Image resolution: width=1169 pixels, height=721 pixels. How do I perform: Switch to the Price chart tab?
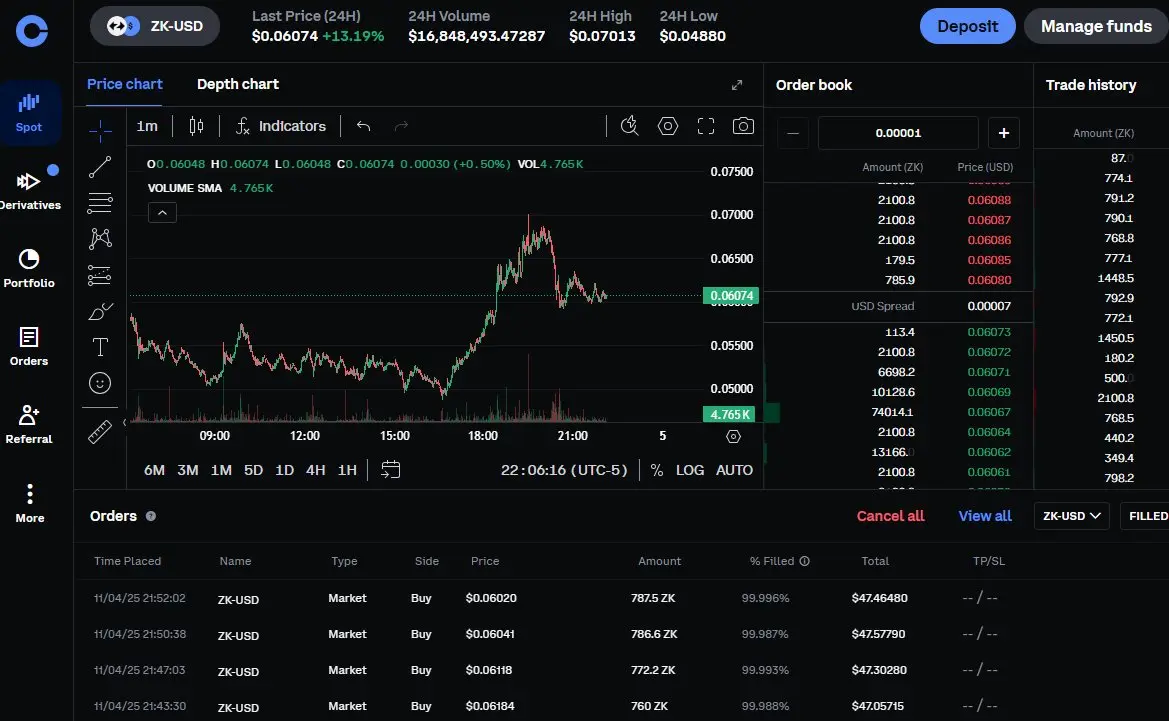125,84
